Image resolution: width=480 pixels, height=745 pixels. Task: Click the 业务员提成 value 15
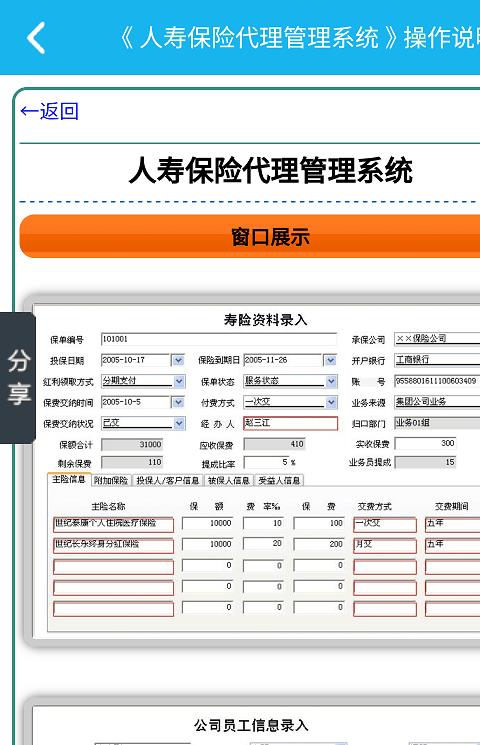point(425,462)
